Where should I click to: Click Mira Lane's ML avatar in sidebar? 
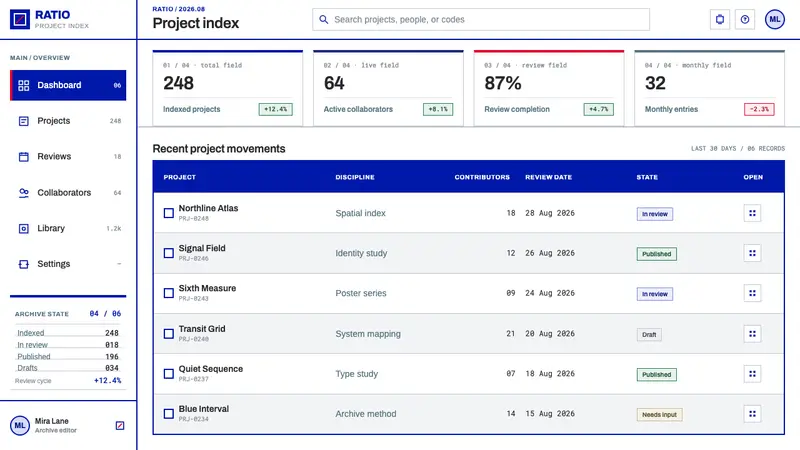click(20, 425)
